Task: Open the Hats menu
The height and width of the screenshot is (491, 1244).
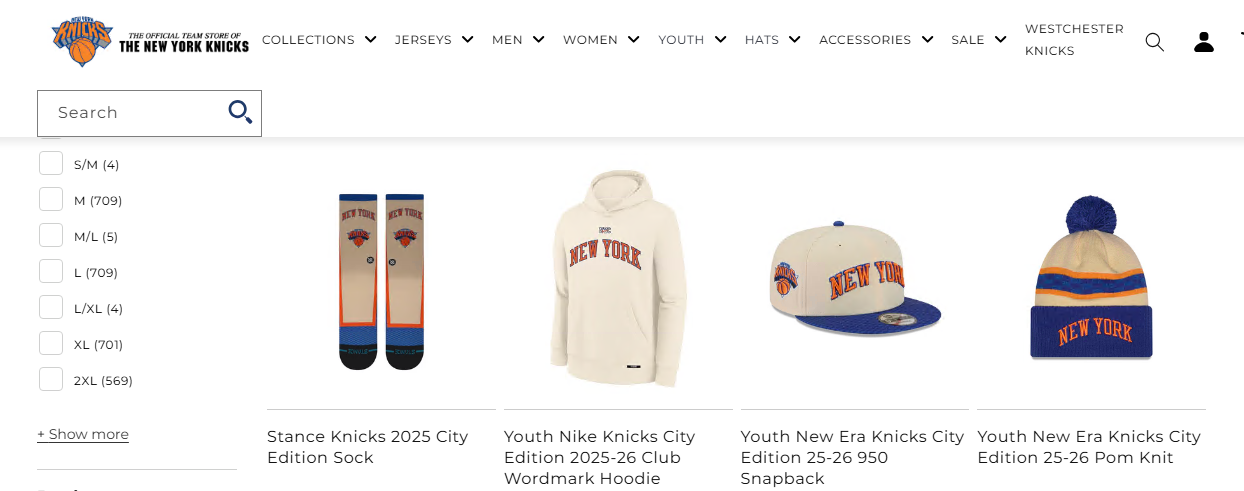Action: pyautogui.click(x=773, y=40)
